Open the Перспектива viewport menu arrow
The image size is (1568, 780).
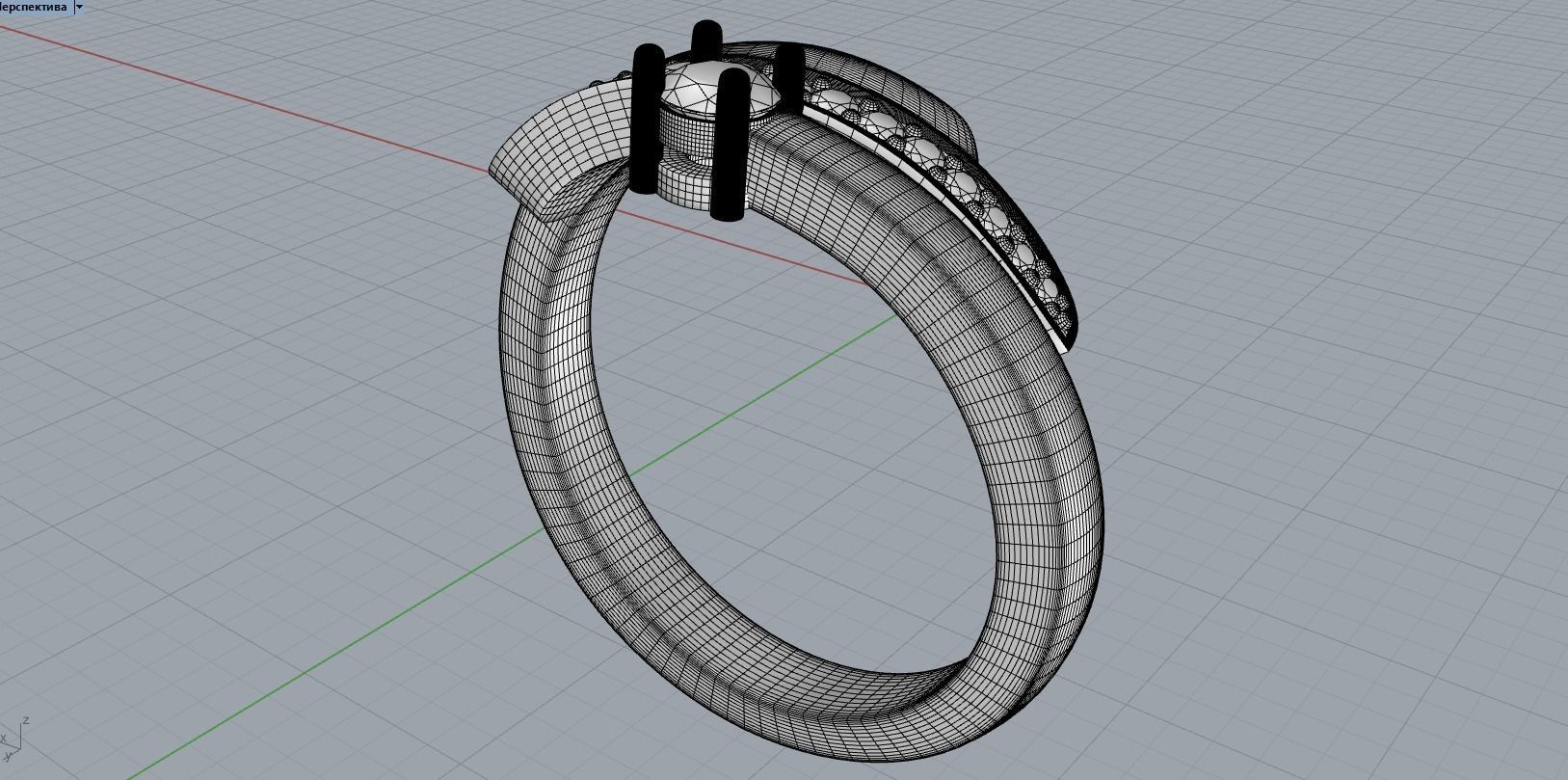coord(79,7)
